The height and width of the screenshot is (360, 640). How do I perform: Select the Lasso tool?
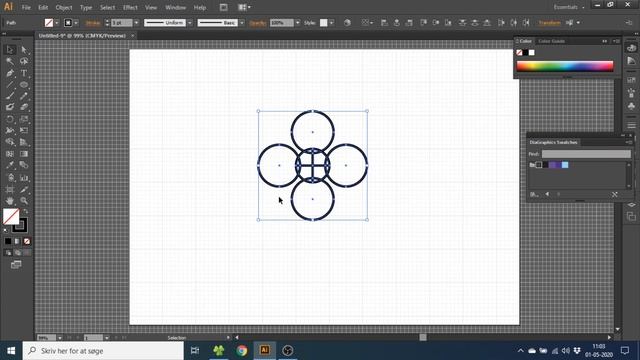24,61
